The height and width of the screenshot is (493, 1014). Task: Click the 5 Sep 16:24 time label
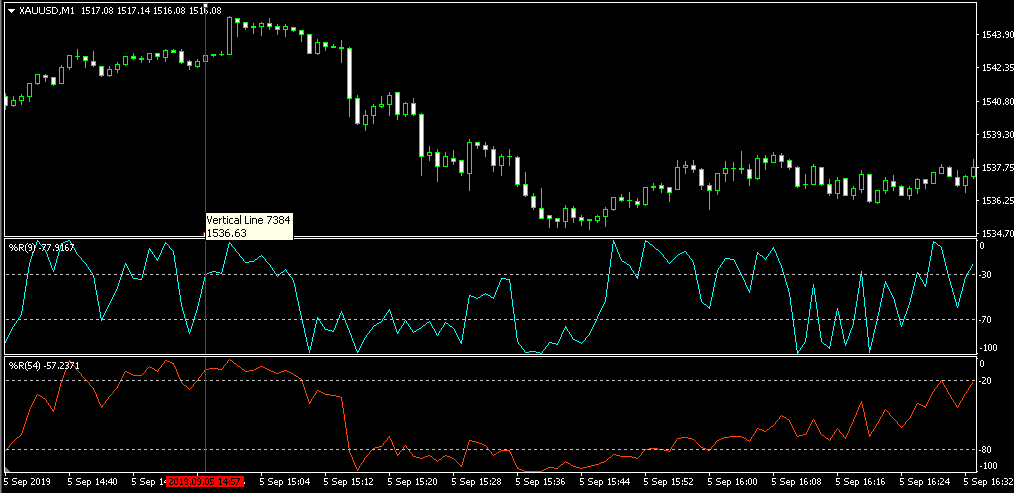click(x=920, y=482)
